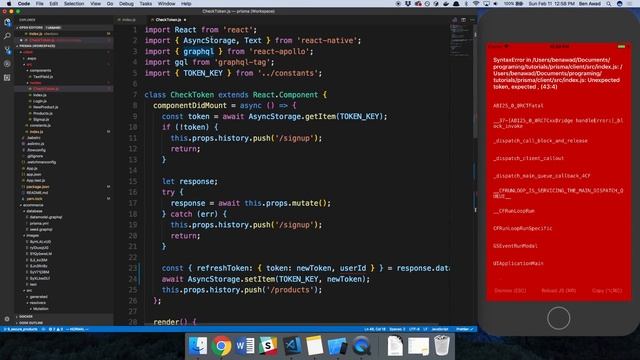Open TextField.js in the explorer
640x360 pixels.
[x=43, y=77]
